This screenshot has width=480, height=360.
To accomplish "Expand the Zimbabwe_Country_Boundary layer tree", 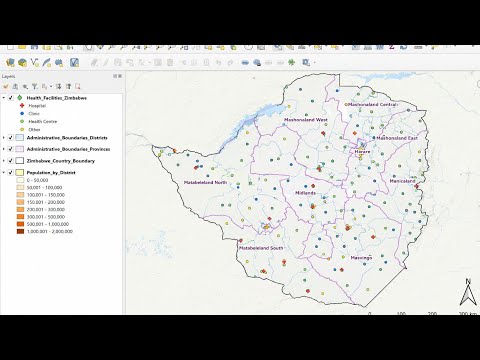I will click(4, 161).
